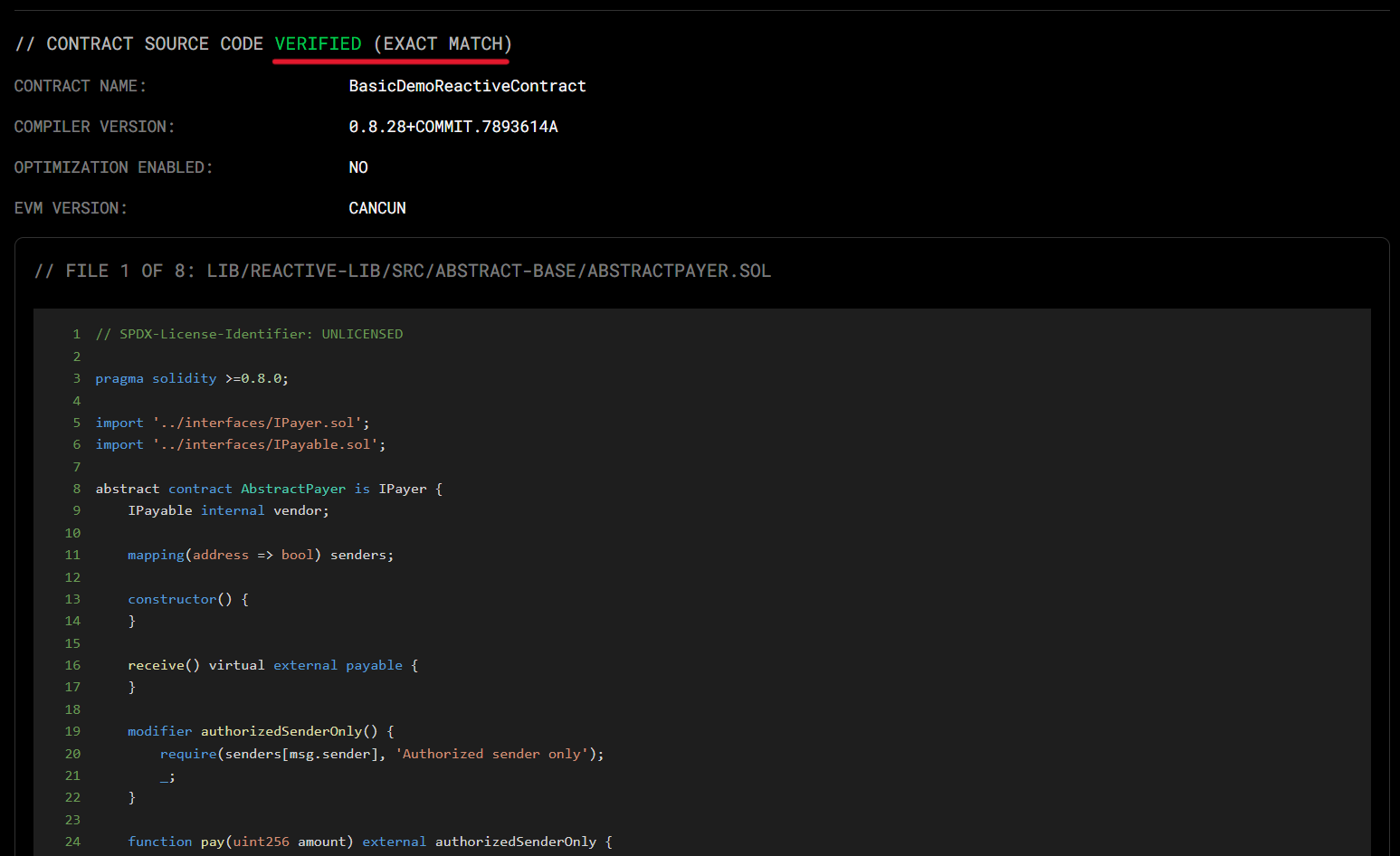Click the closing brace on line 22
This screenshot has height=856, width=1400.
tap(132, 797)
